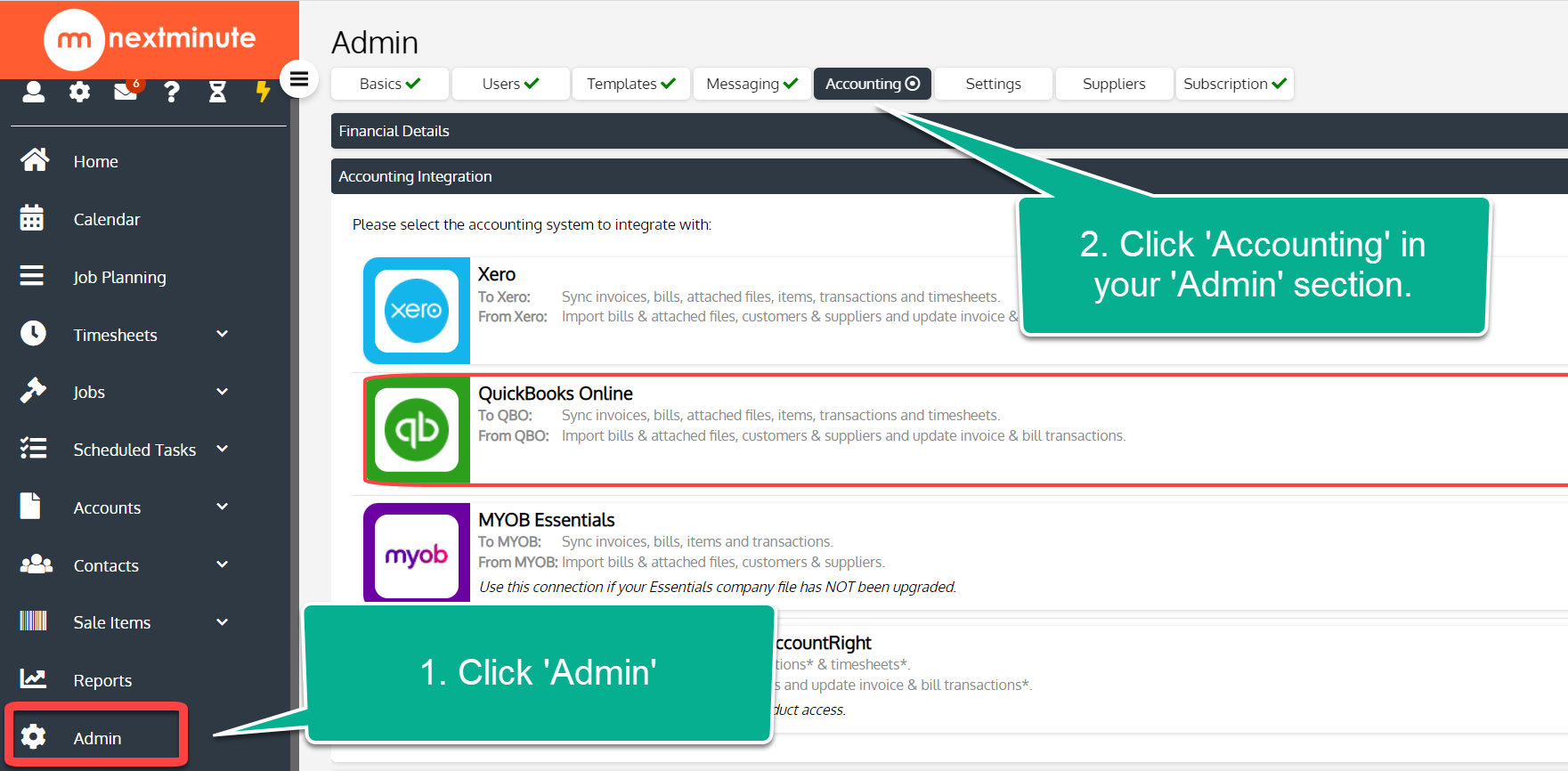1568x771 pixels.
Task: Click the Home house icon
Action: 35,160
